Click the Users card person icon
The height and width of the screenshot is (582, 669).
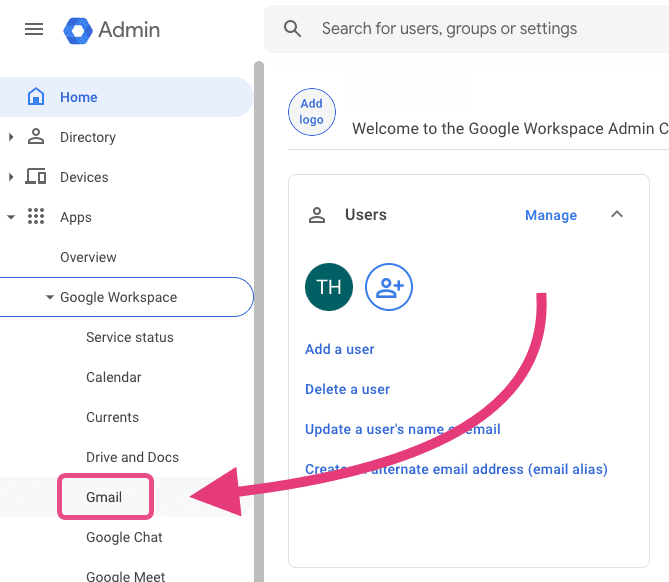(317, 215)
